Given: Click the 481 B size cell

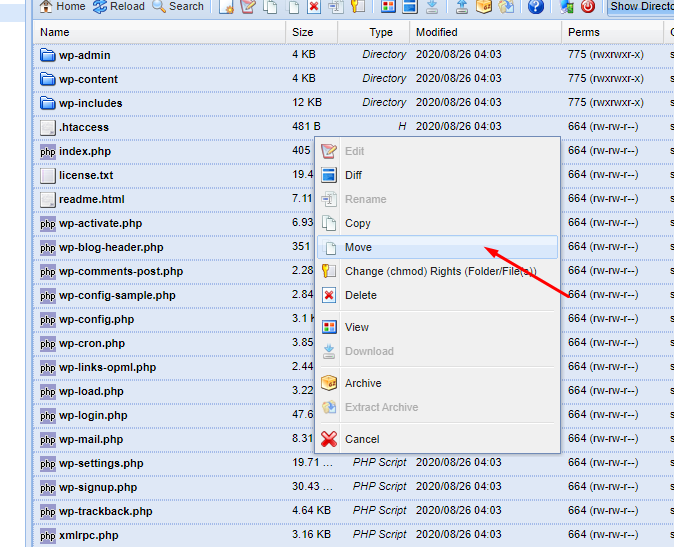Looking at the screenshot, I should coord(306,127).
